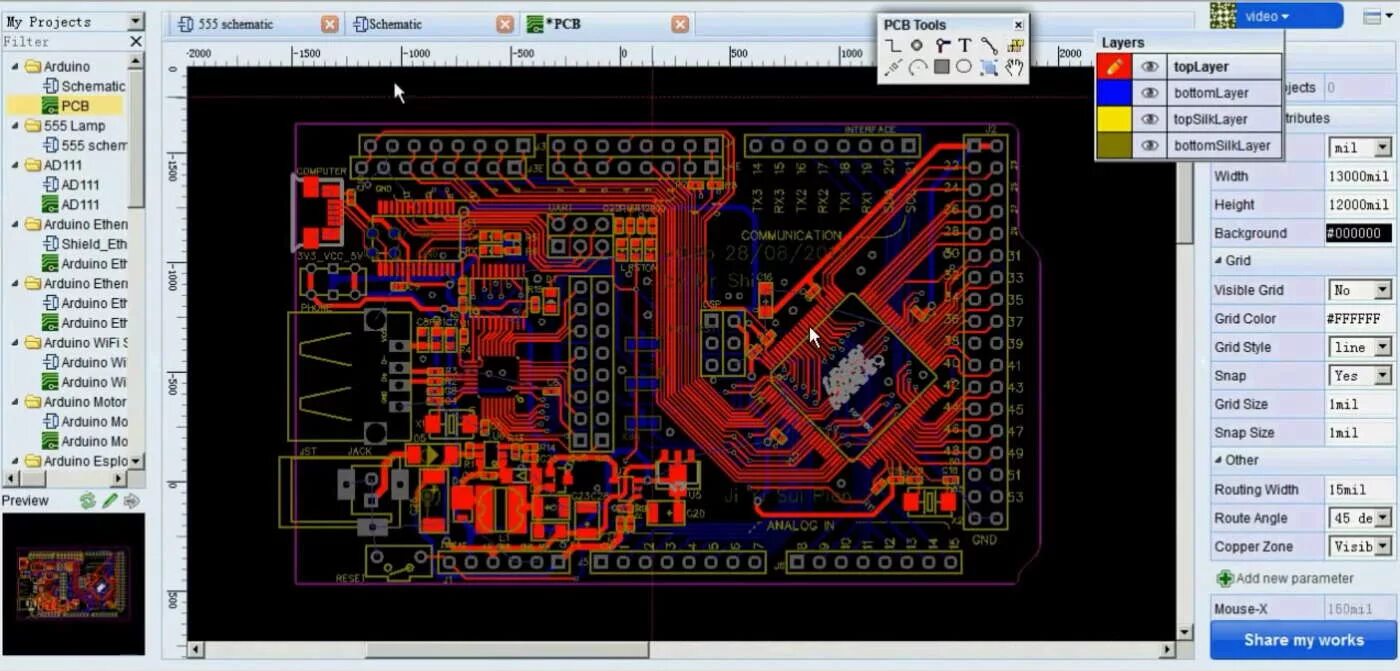1400x671 pixels.
Task: Click the refresh icon in the Preview panel
Action: (88, 501)
